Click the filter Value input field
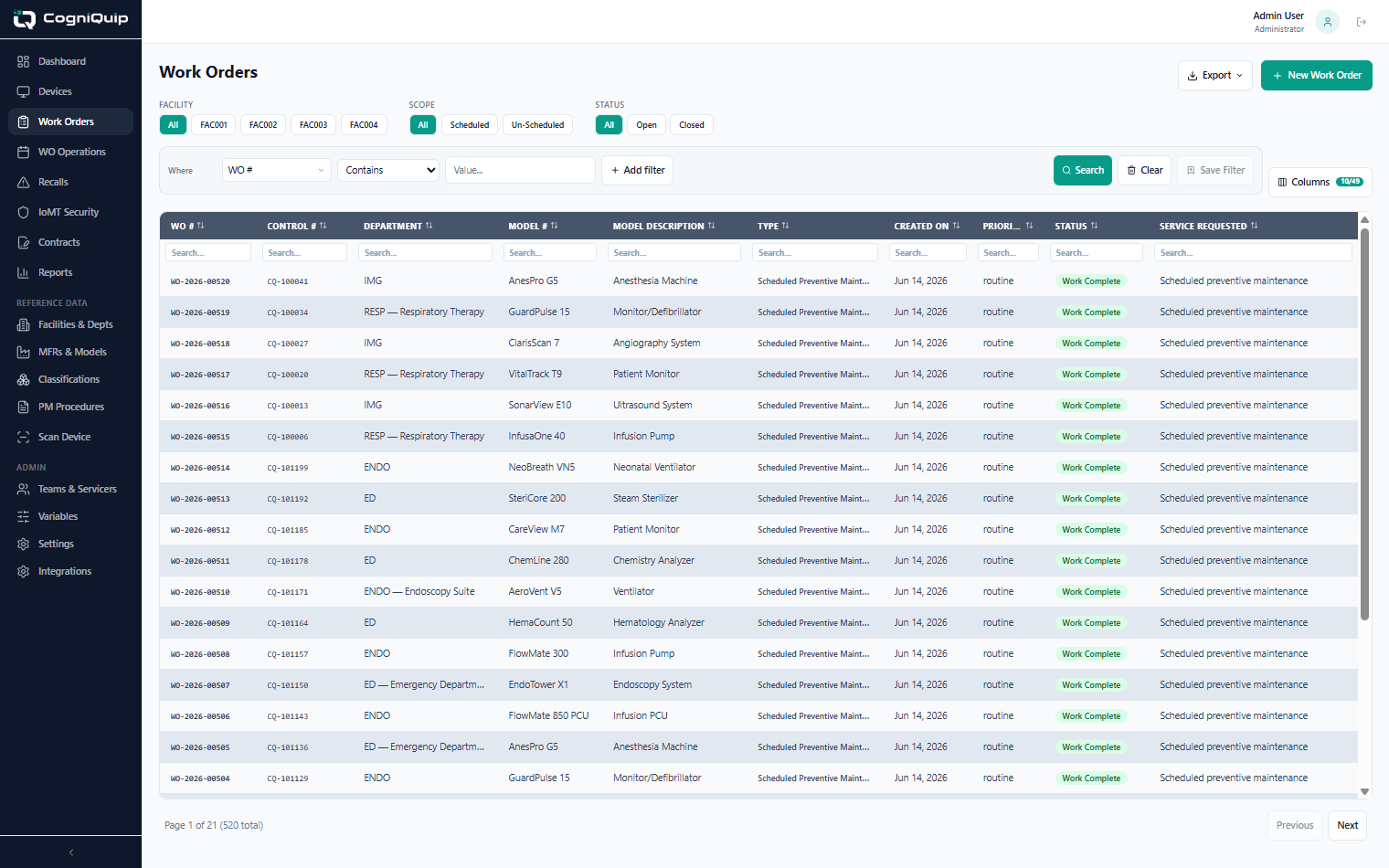The image size is (1389, 868). (x=520, y=170)
